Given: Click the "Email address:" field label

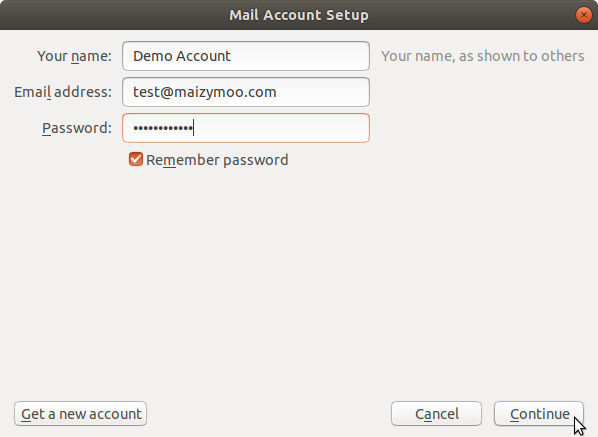Looking at the screenshot, I should tap(63, 92).
